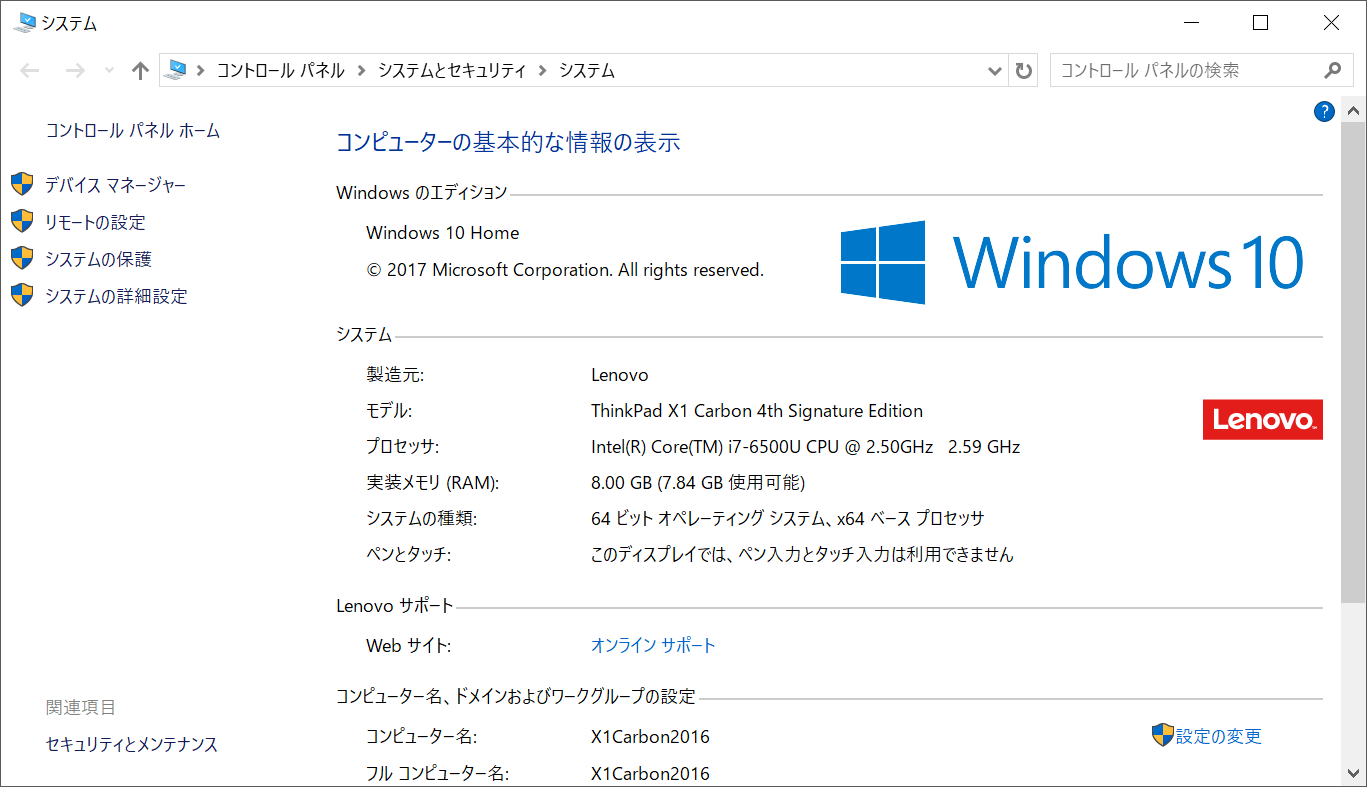Minimize the システム window
Screen dimensions: 1367x787
(x=1190, y=23)
